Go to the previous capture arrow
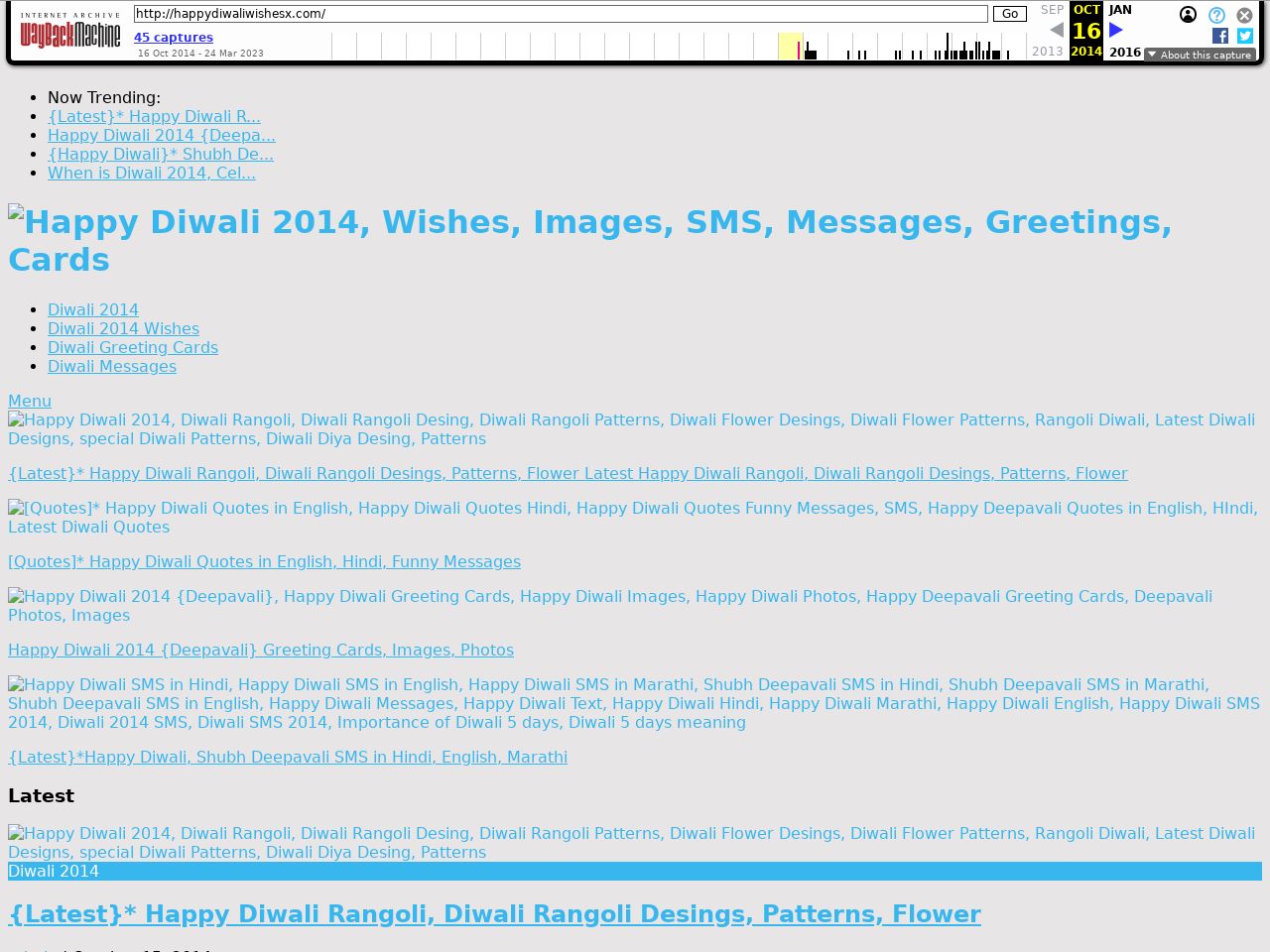 tap(1056, 31)
